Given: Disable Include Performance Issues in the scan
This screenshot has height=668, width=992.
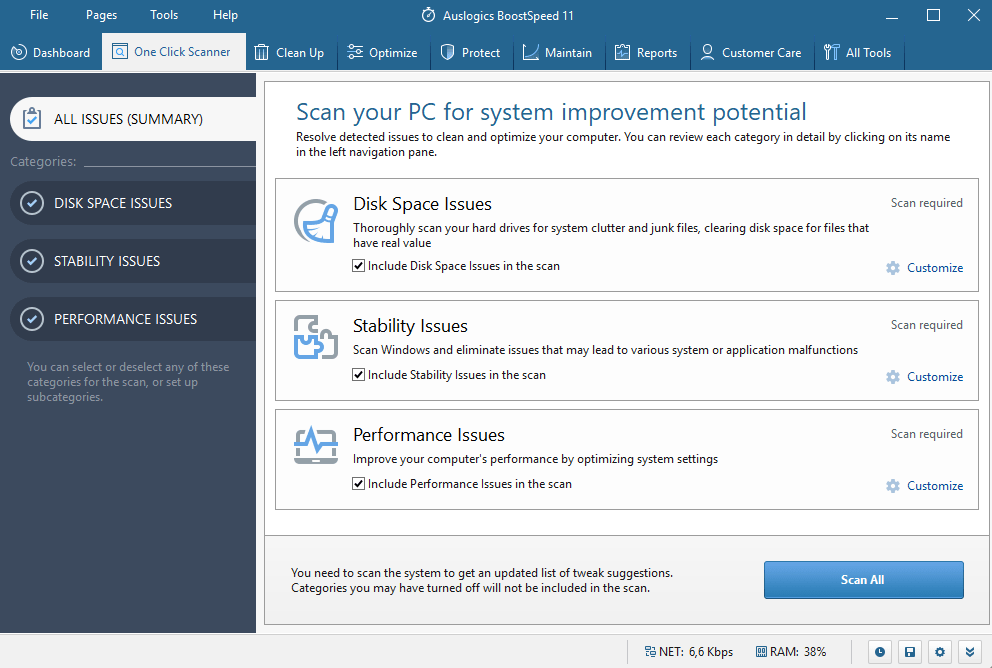Looking at the screenshot, I should pyautogui.click(x=359, y=483).
